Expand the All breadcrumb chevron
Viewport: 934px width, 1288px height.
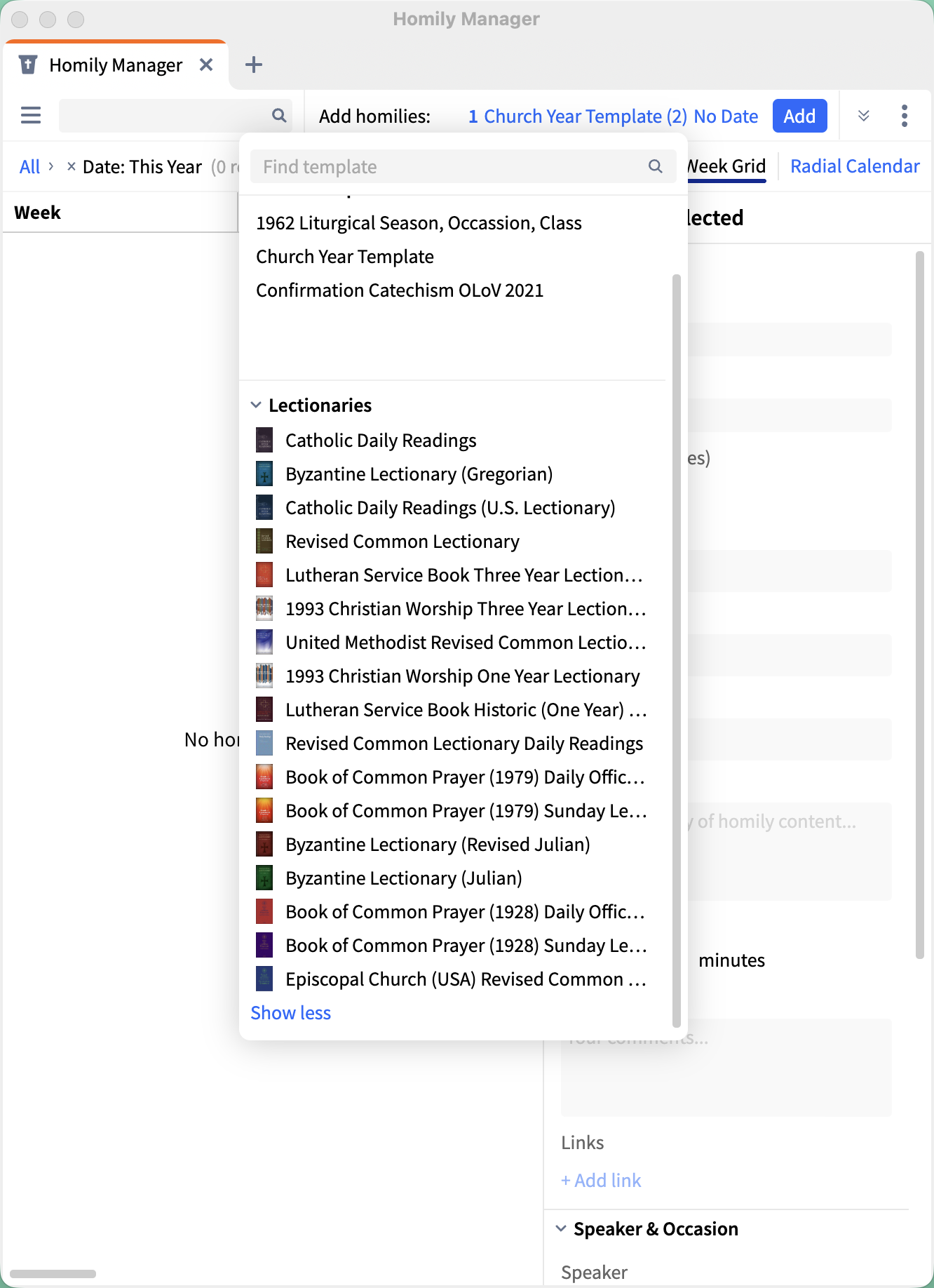(51, 166)
